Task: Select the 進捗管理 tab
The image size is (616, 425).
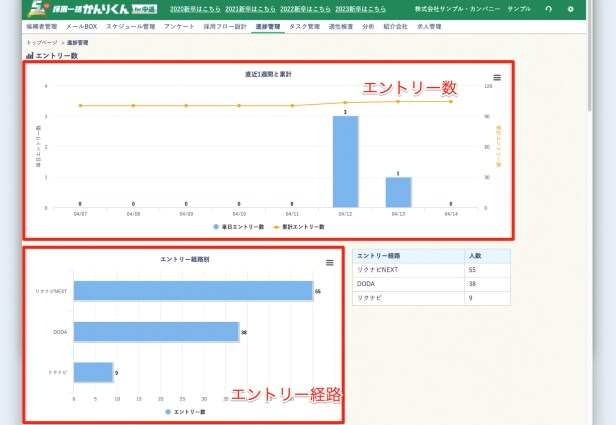Action: pos(268,27)
